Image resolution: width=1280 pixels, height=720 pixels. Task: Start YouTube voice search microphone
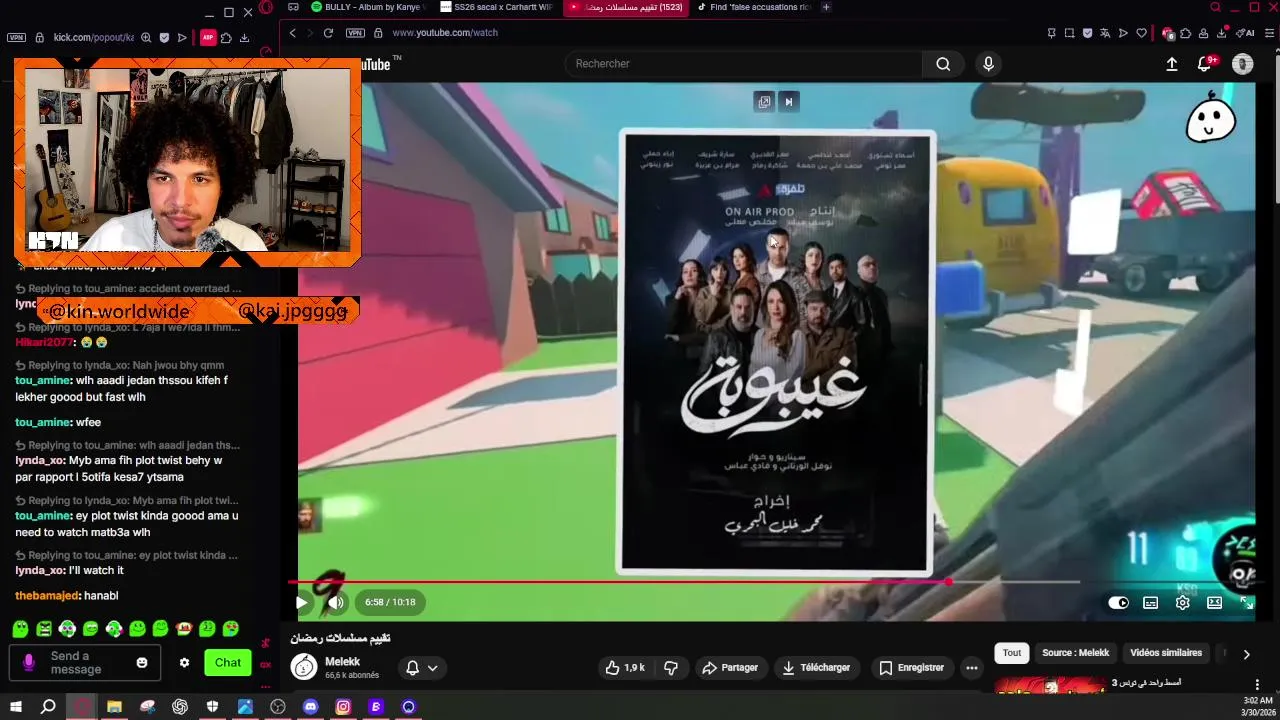pyautogui.click(x=988, y=64)
